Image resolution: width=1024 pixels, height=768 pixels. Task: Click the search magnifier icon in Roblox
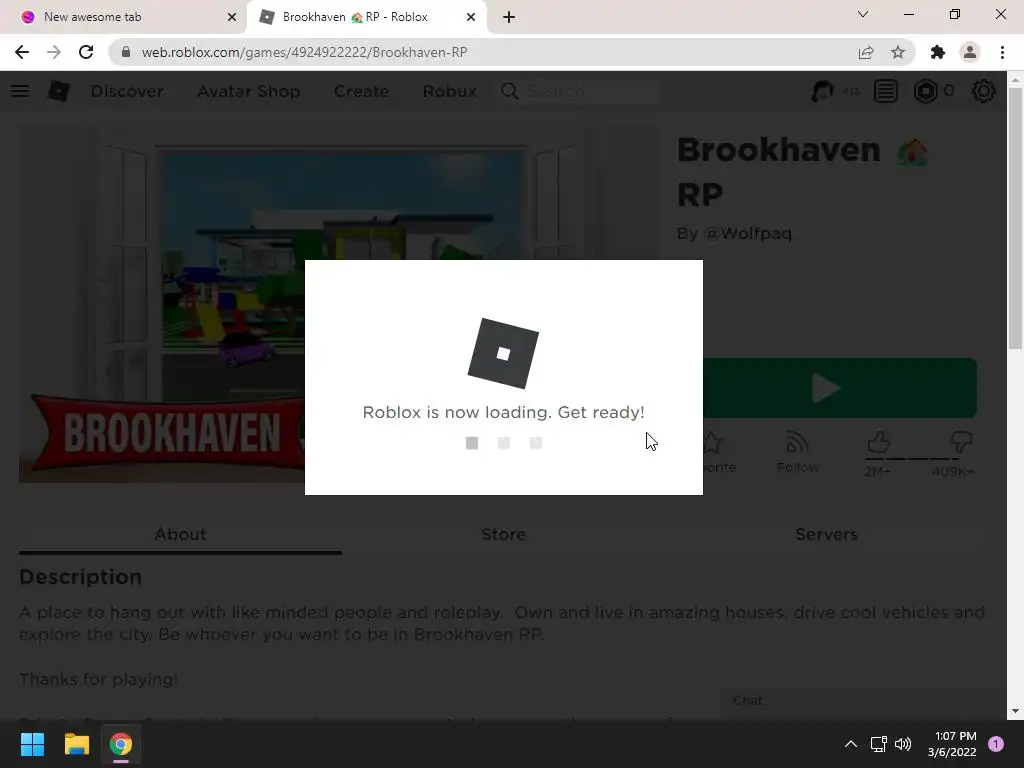coord(509,91)
